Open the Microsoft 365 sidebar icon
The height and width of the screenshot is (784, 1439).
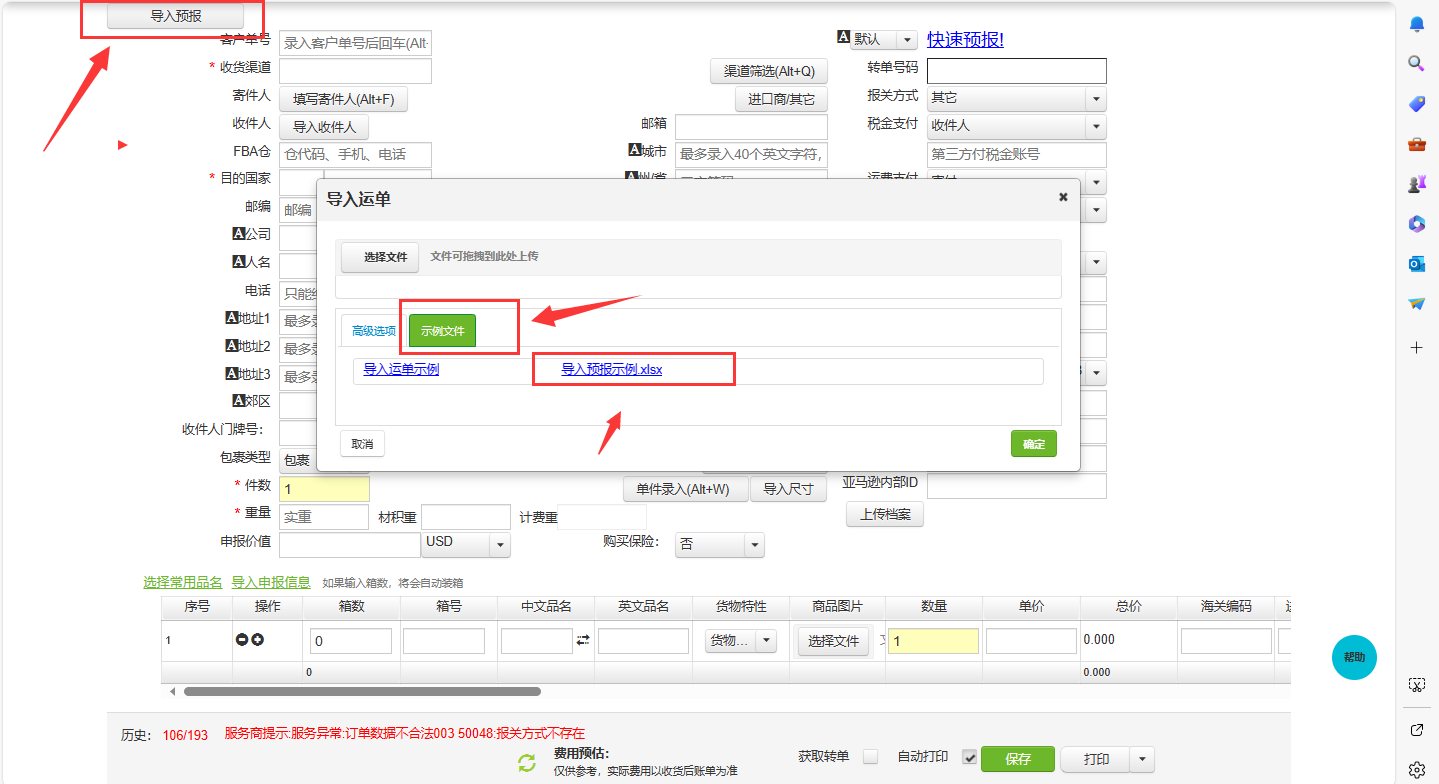pos(1416,224)
